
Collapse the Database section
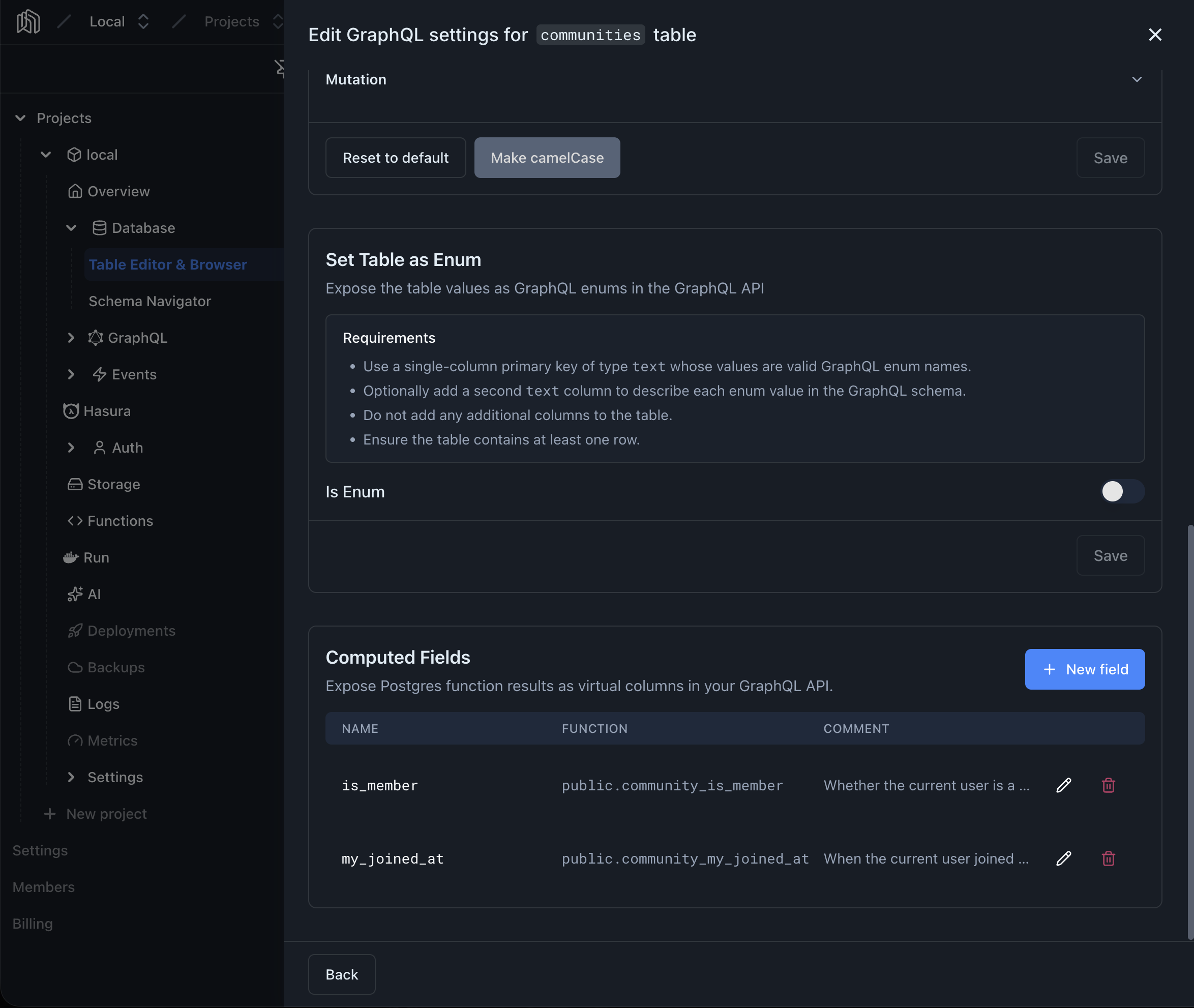tap(71, 228)
